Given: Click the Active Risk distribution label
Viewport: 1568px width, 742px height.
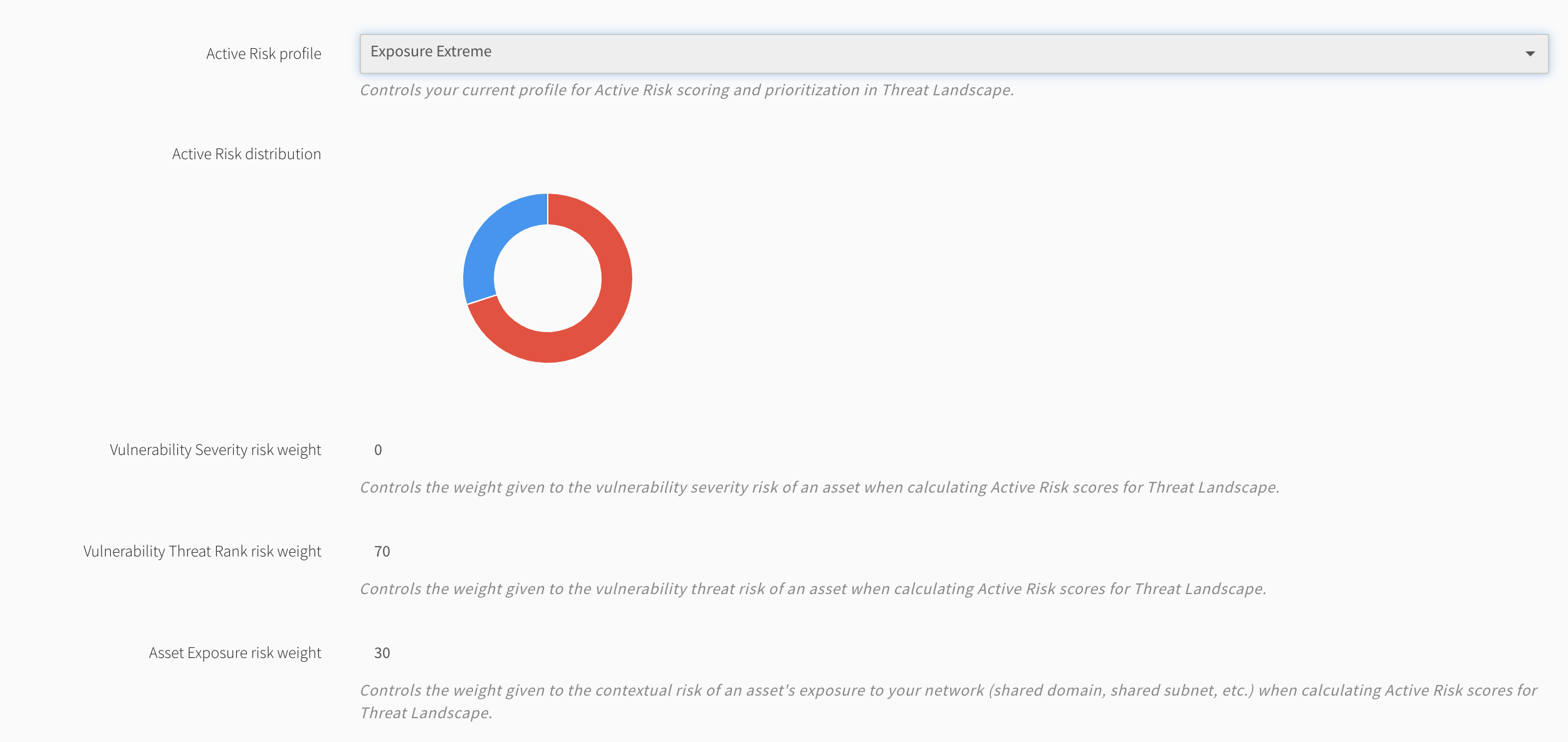Looking at the screenshot, I should [x=246, y=154].
